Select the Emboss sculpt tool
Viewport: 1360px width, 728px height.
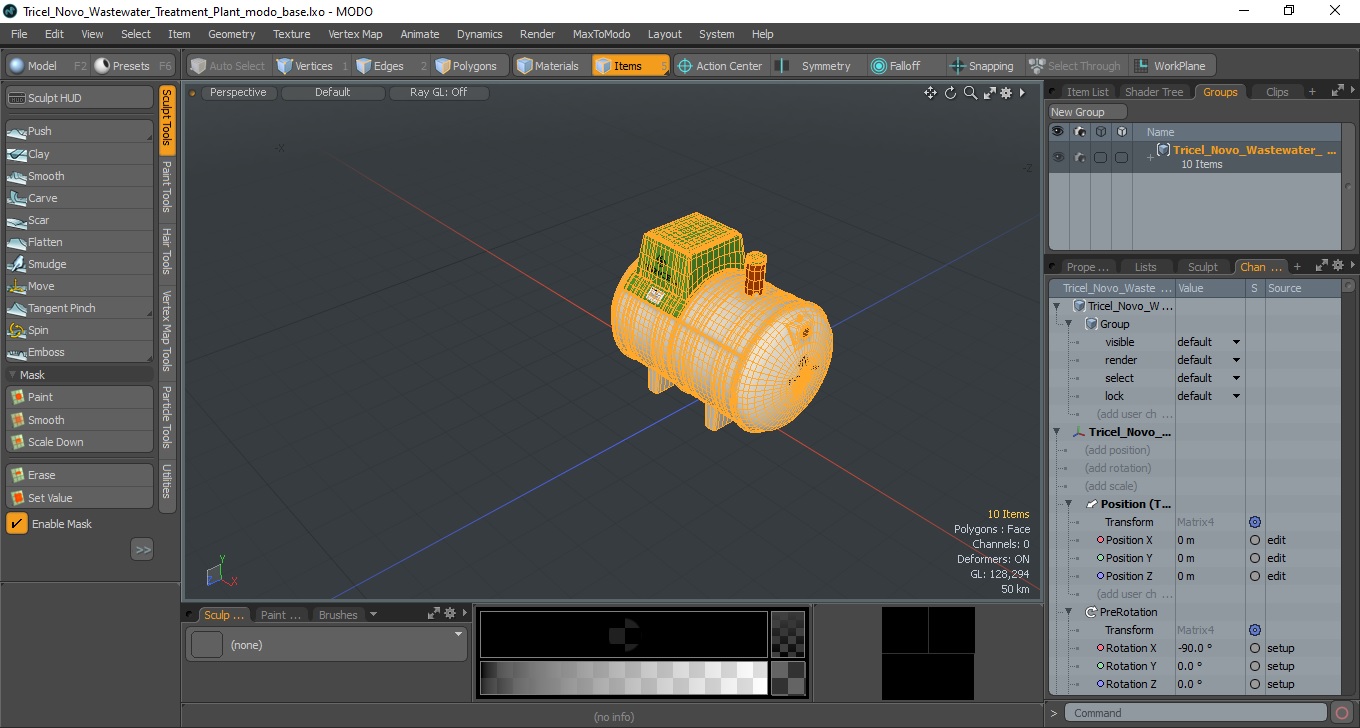point(79,352)
